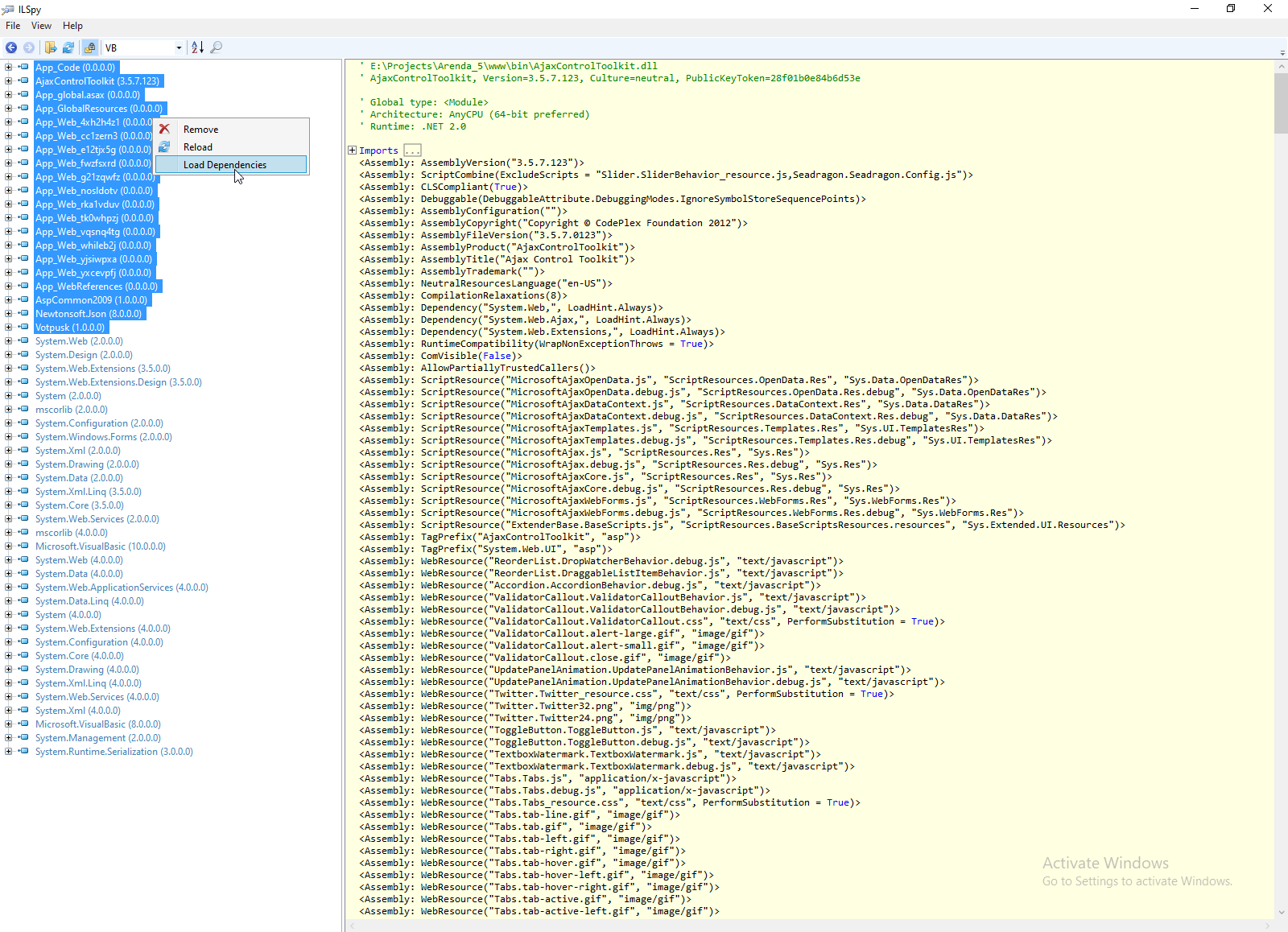Click the icon beside System.Web.Extensions (3.5.0.0)
Viewport: 1288px width, 932px height.
(23, 369)
